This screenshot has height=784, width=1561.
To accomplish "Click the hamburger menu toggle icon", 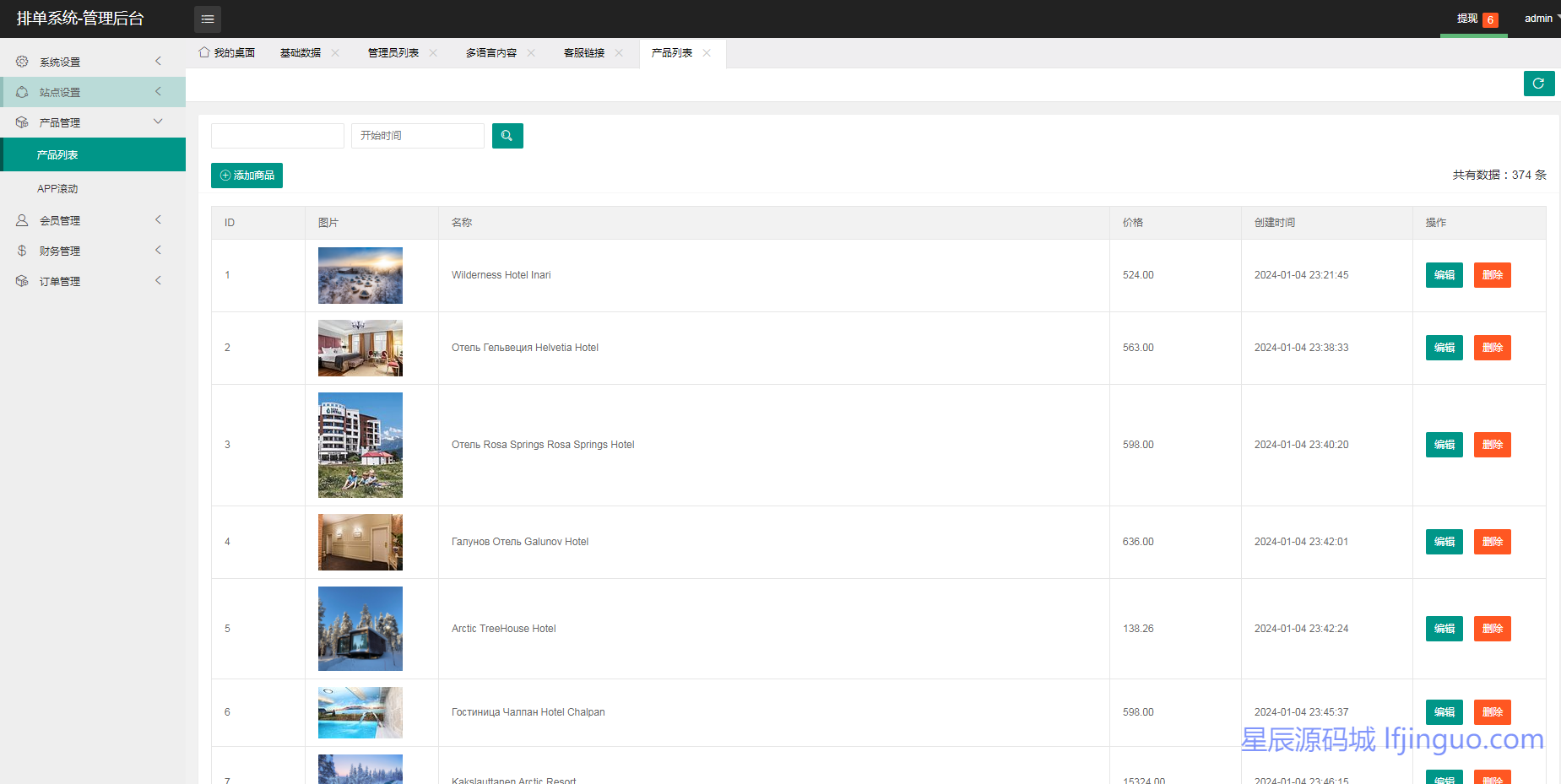I will tap(208, 19).
